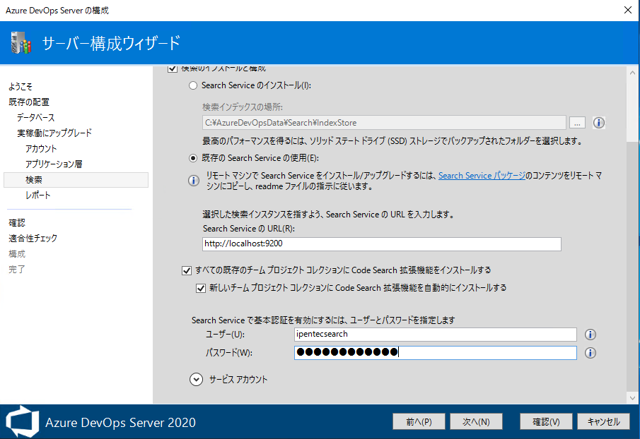Click the 構成 wizard step
640x439 pixels.
(x=17, y=254)
